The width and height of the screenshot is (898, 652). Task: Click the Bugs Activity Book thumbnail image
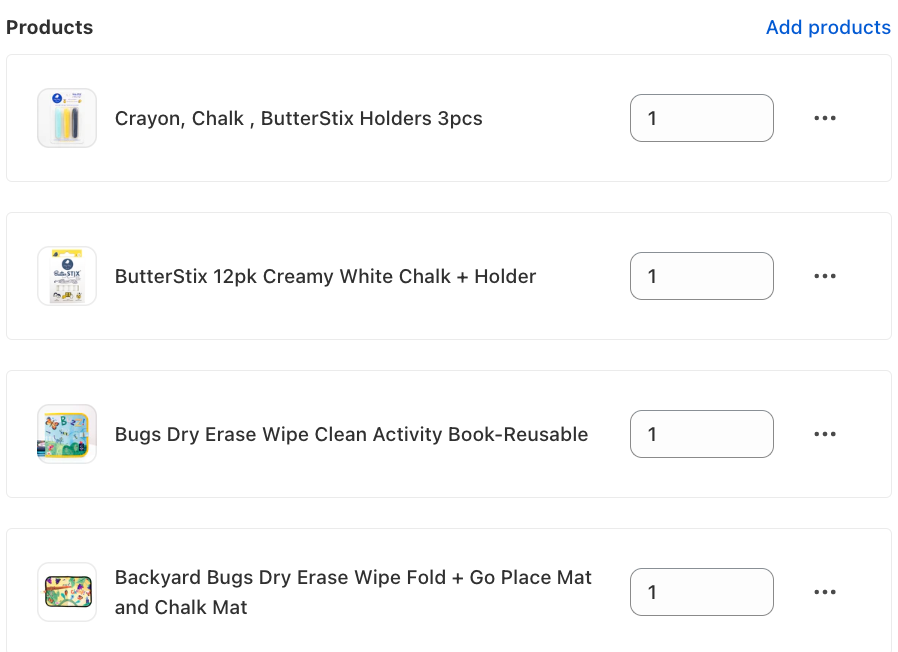pos(67,434)
